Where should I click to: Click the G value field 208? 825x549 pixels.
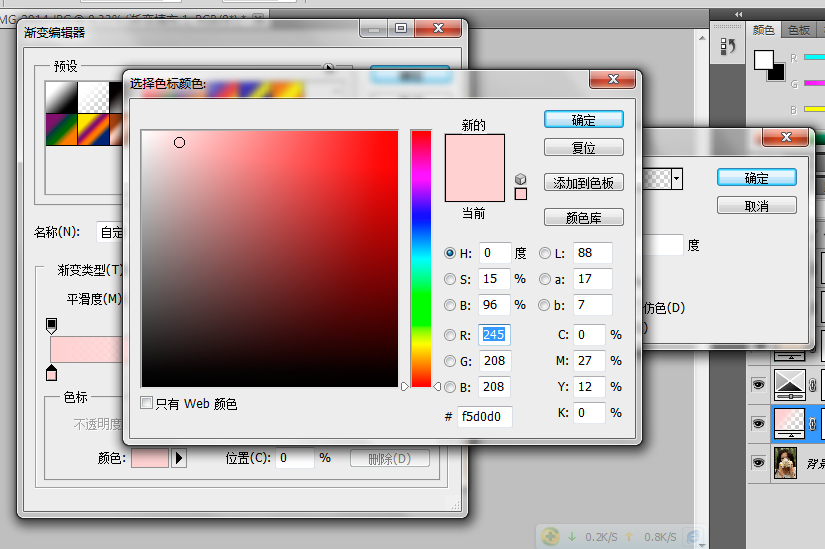click(x=494, y=361)
